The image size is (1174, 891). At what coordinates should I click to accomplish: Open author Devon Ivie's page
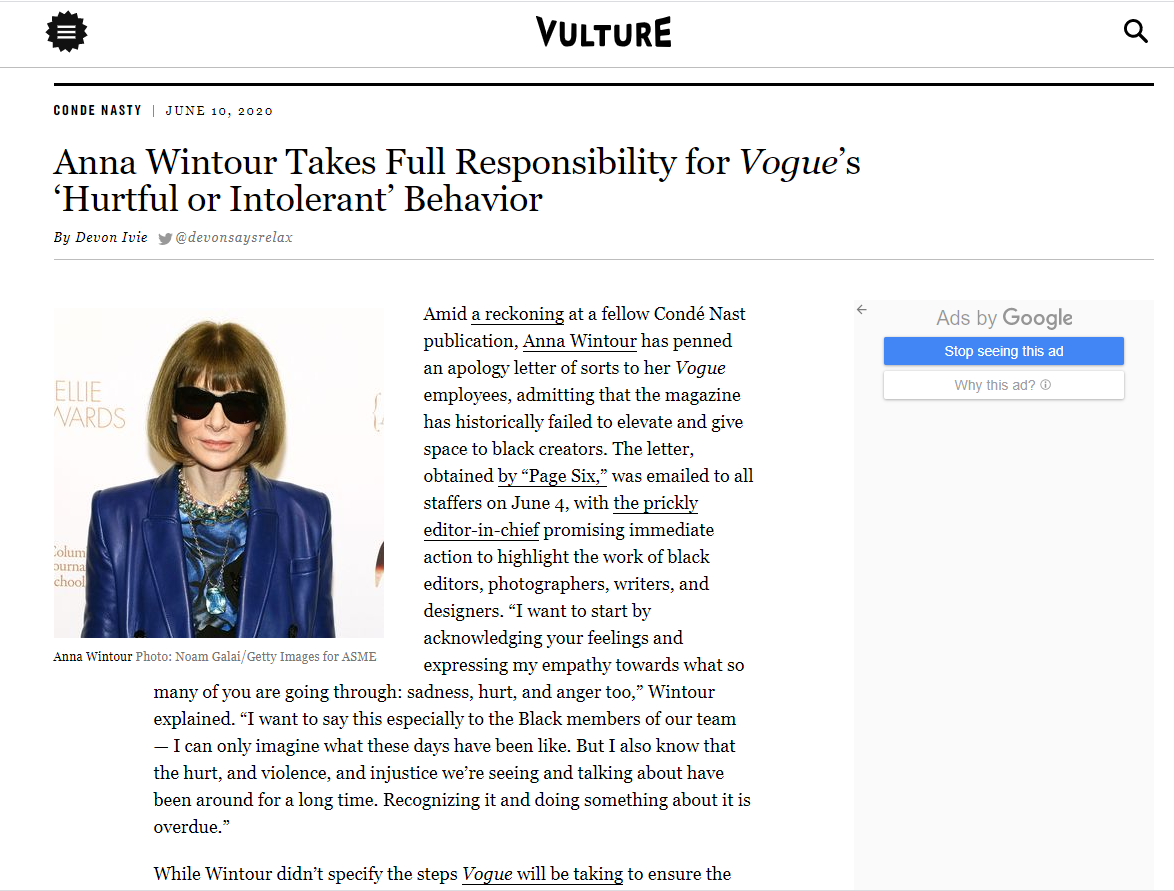111,237
